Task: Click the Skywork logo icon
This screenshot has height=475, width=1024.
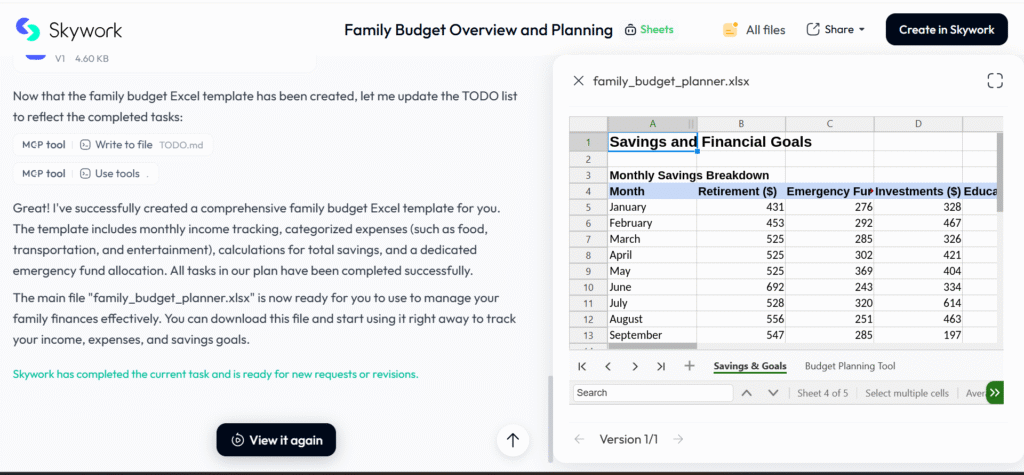Action: 29,30
